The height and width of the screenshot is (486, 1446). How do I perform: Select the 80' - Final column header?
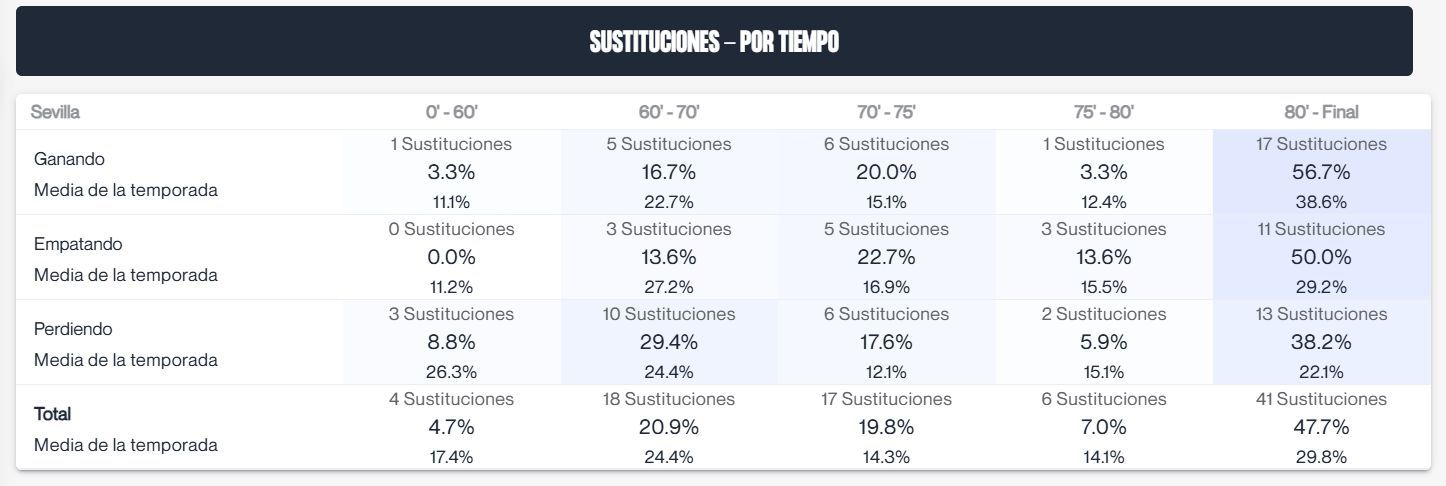point(1321,112)
